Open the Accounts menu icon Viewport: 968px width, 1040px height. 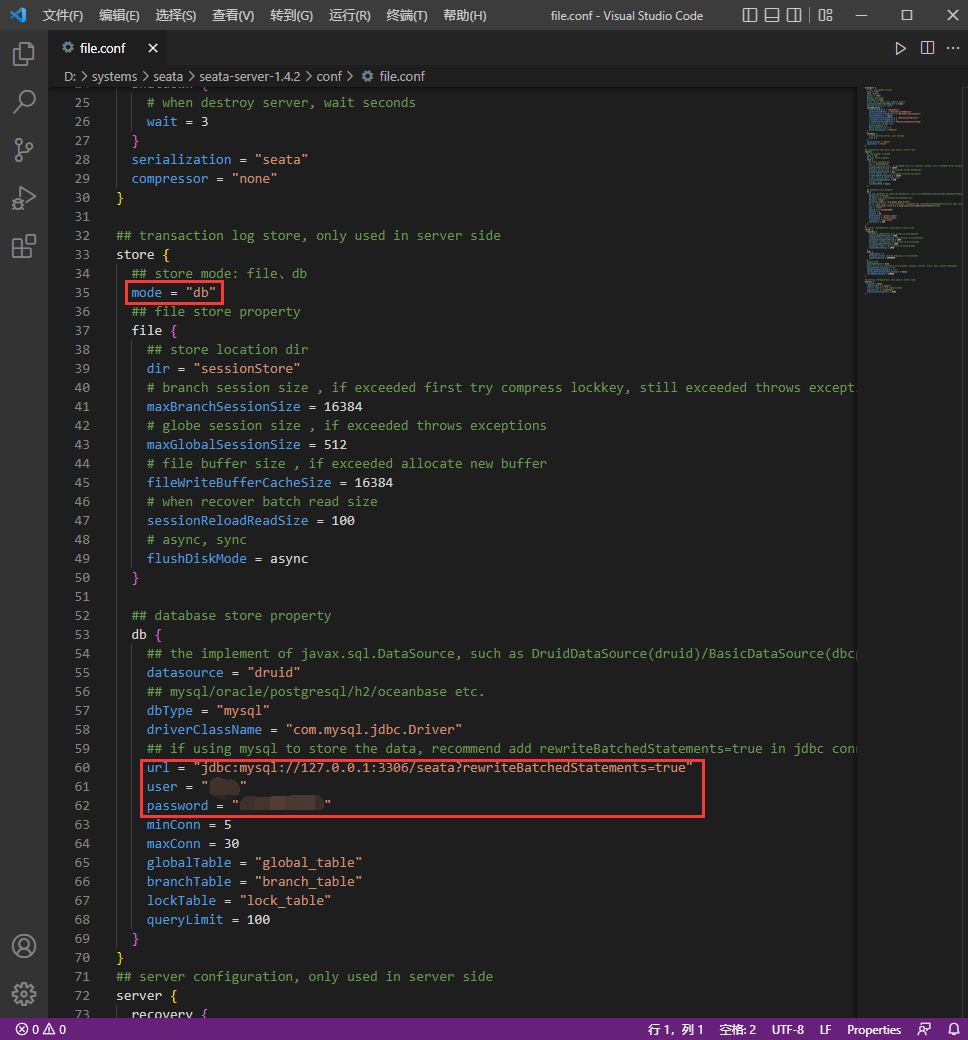(24, 946)
